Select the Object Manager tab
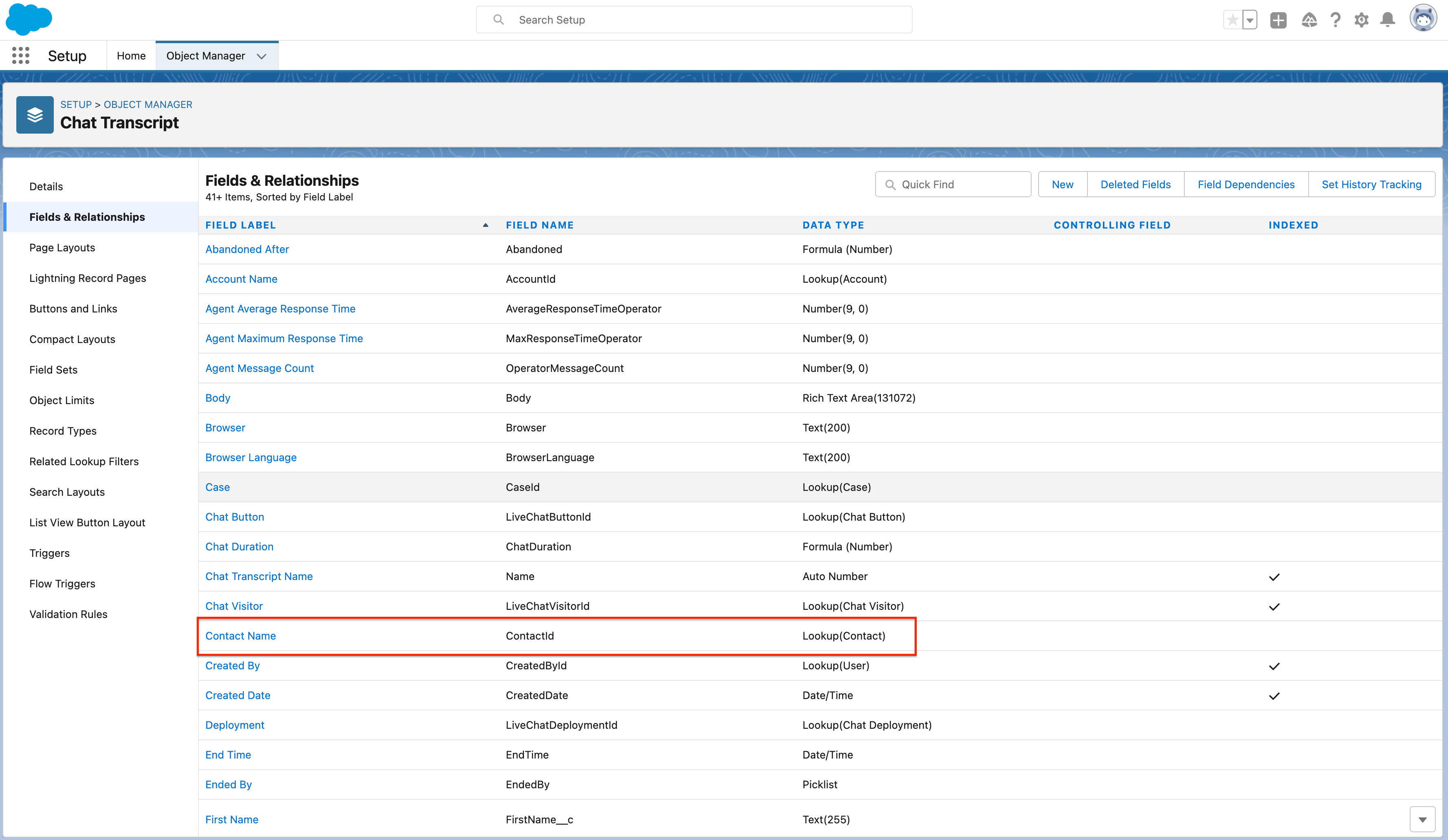Image resolution: width=1448 pixels, height=840 pixels. coord(206,56)
